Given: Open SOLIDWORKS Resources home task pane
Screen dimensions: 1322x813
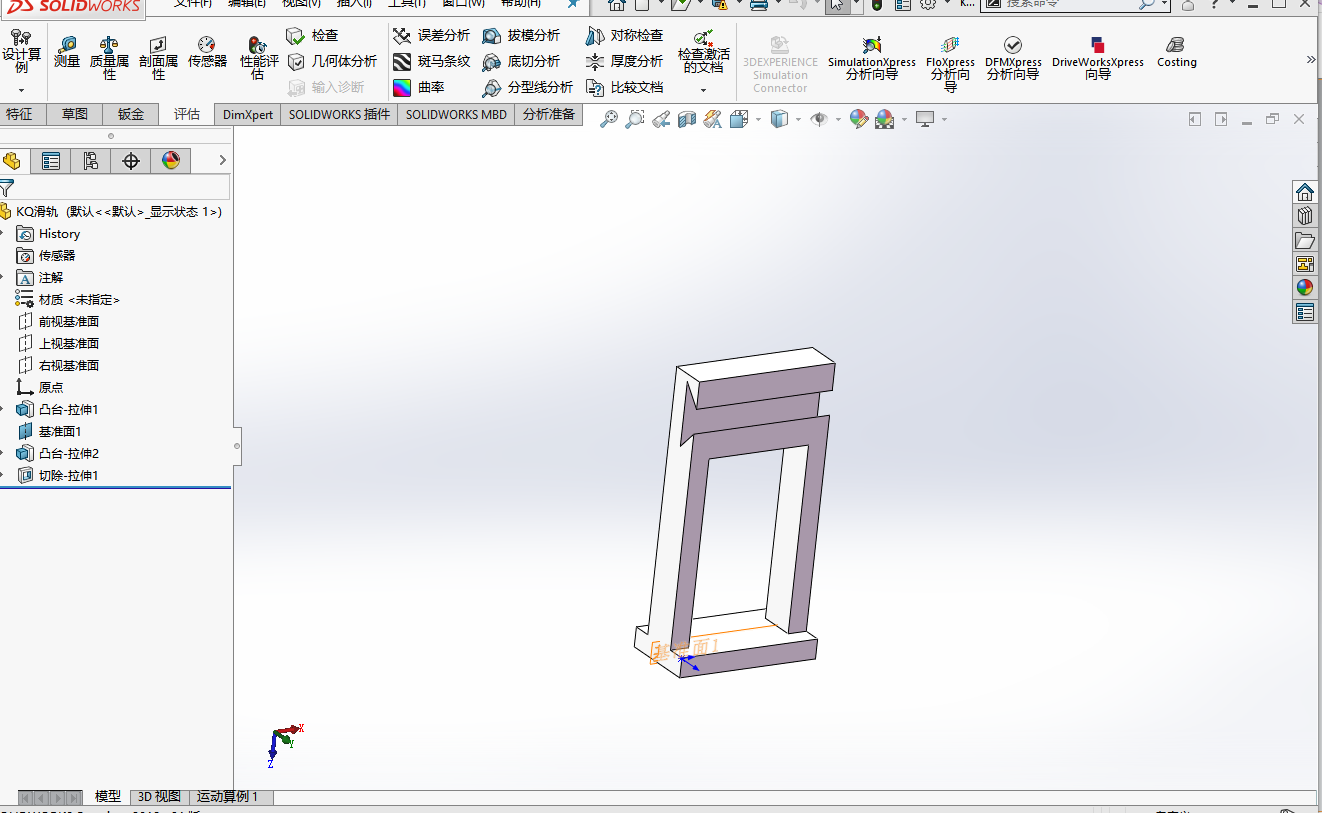Looking at the screenshot, I should 1304,193.
